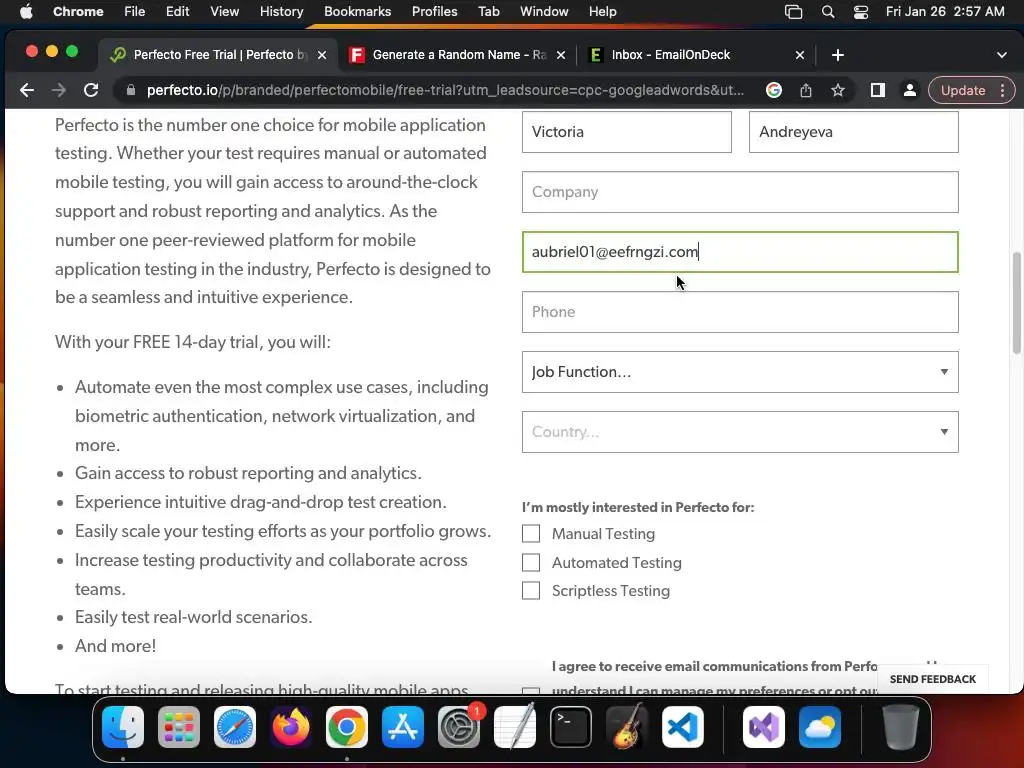Open a new tab with plus button

838,56
